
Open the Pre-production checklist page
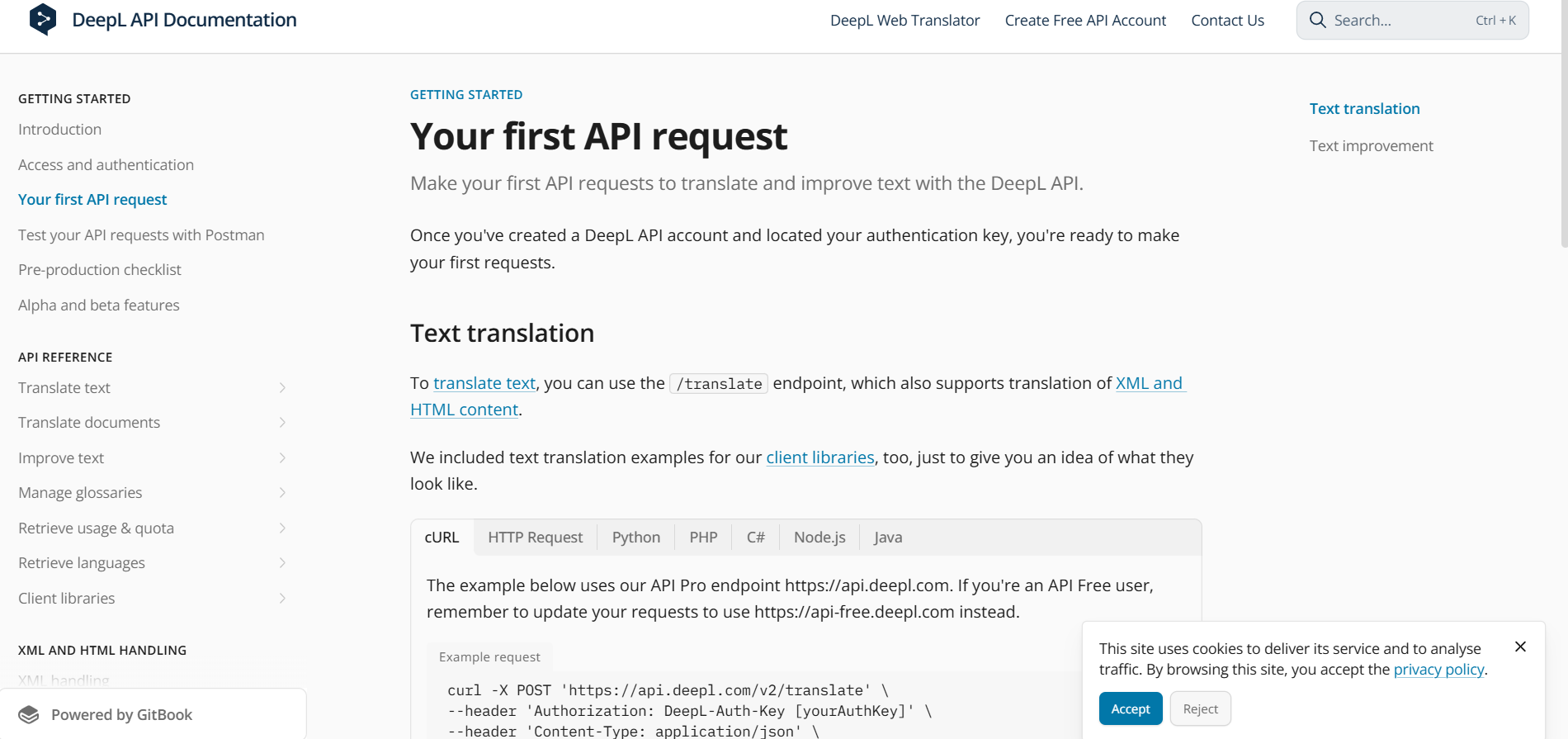click(x=100, y=270)
